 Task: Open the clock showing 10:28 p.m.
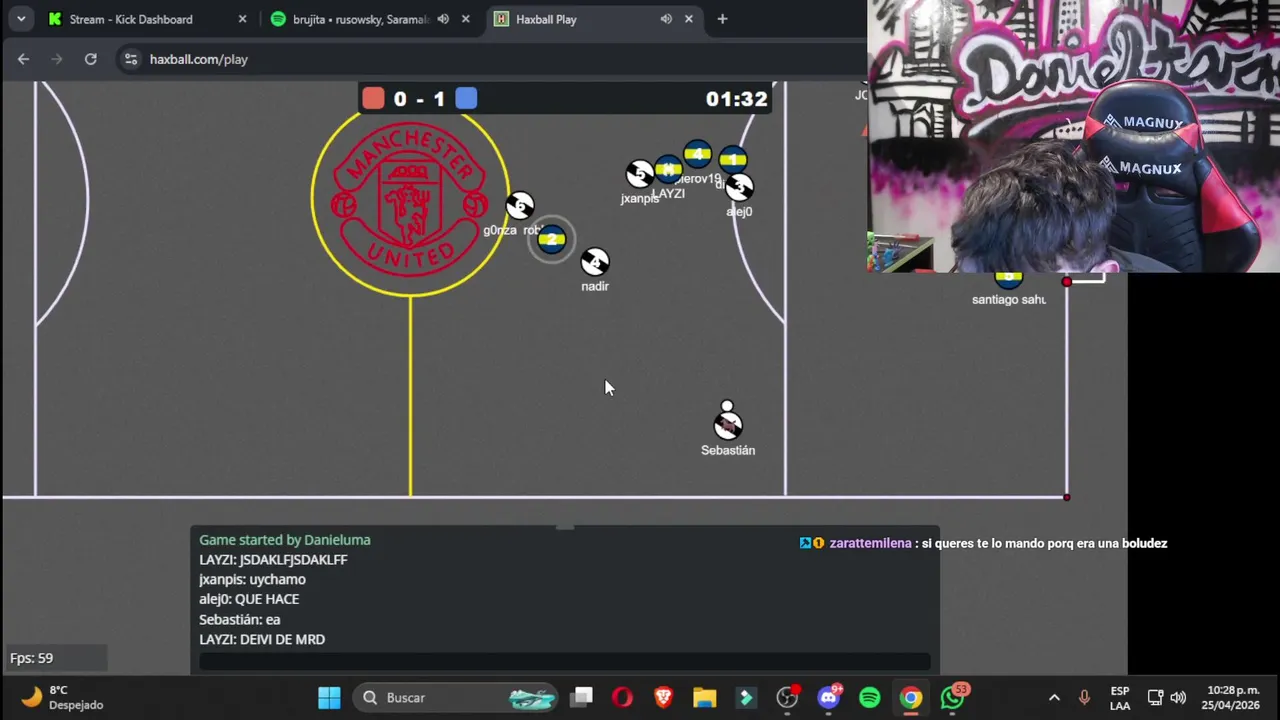[1233, 698]
